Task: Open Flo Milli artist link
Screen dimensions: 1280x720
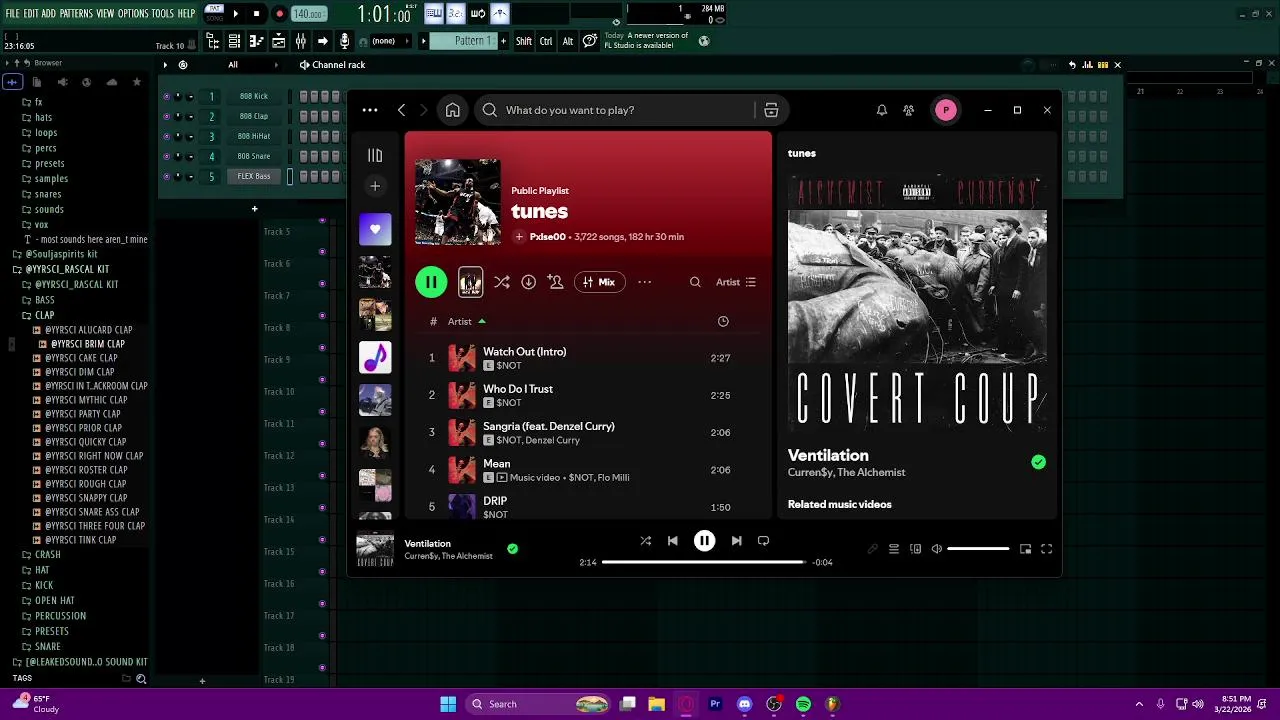Action: pos(613,478)
